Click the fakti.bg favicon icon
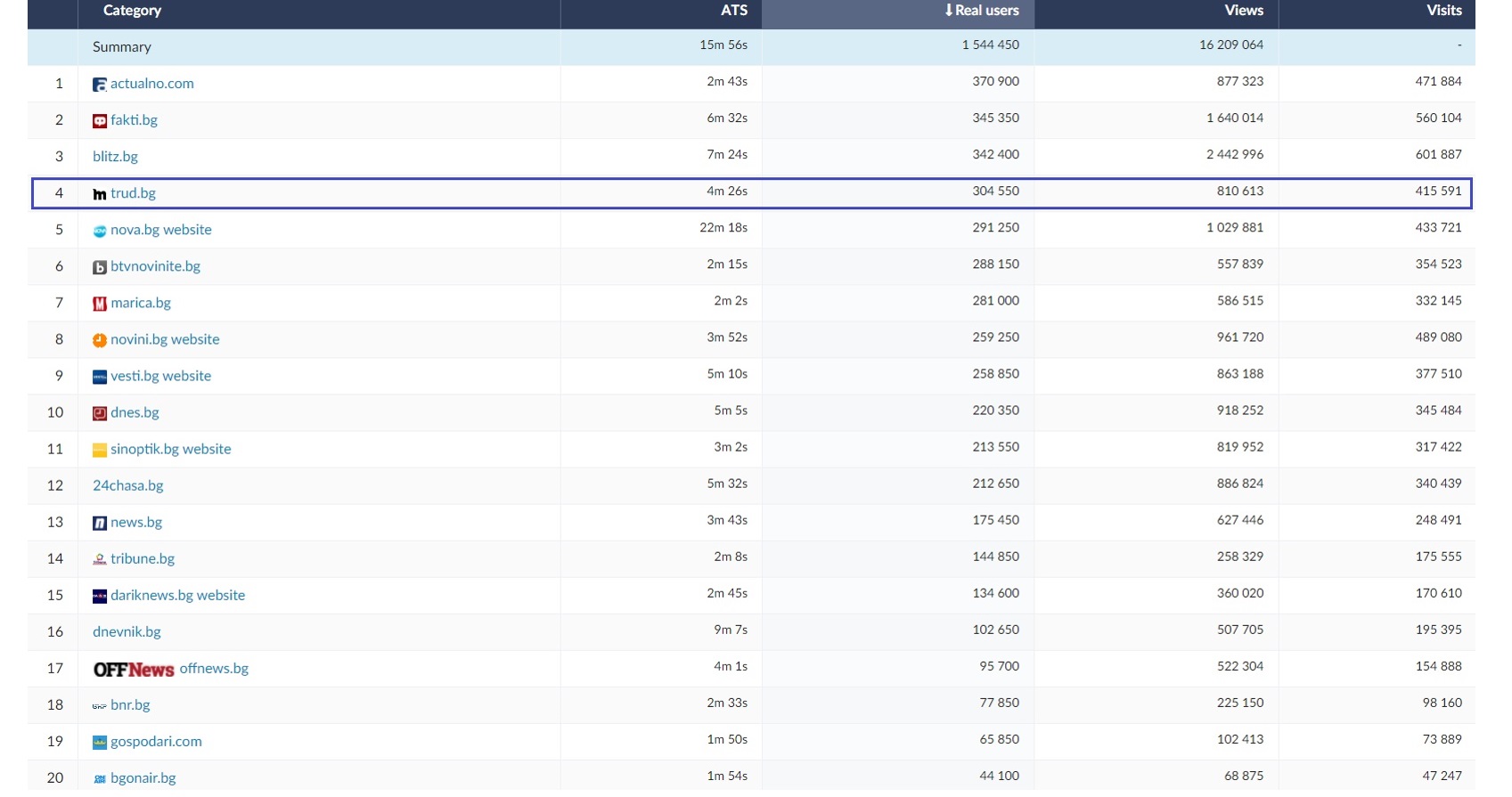This screenshot has height=797, width=1512. pyautogui.click(x=100, y=121)
